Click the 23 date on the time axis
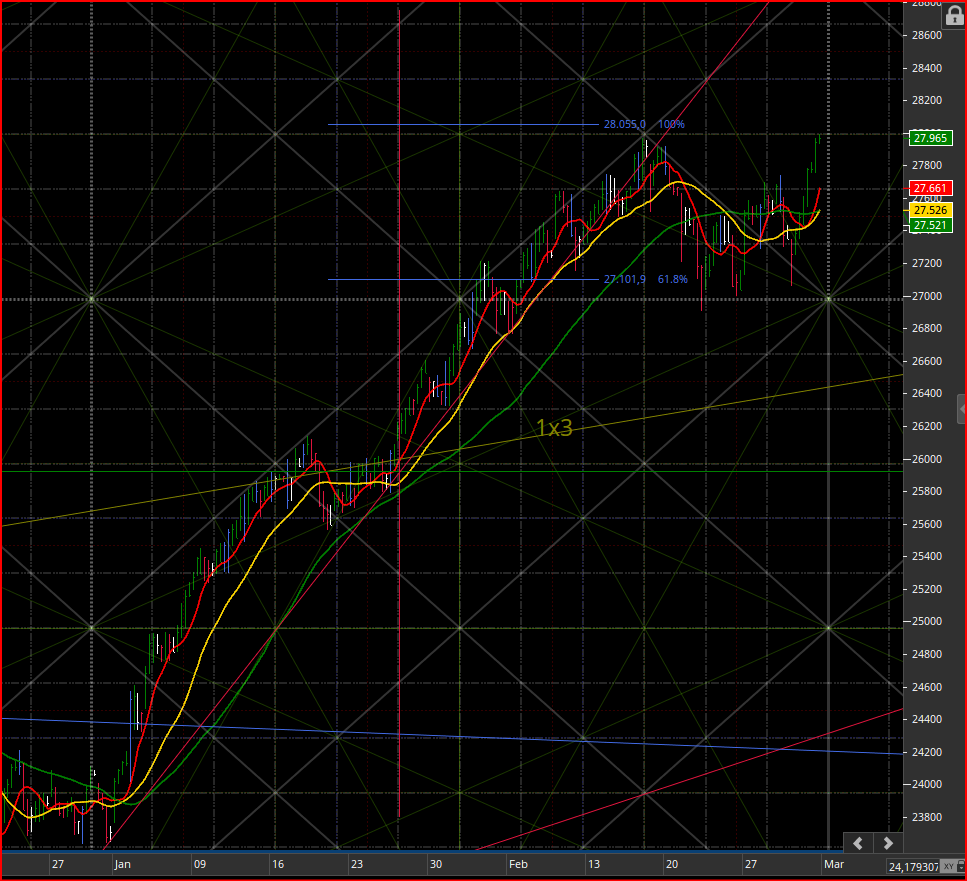This screenshot has height=881, width=967. coord(357,864)
